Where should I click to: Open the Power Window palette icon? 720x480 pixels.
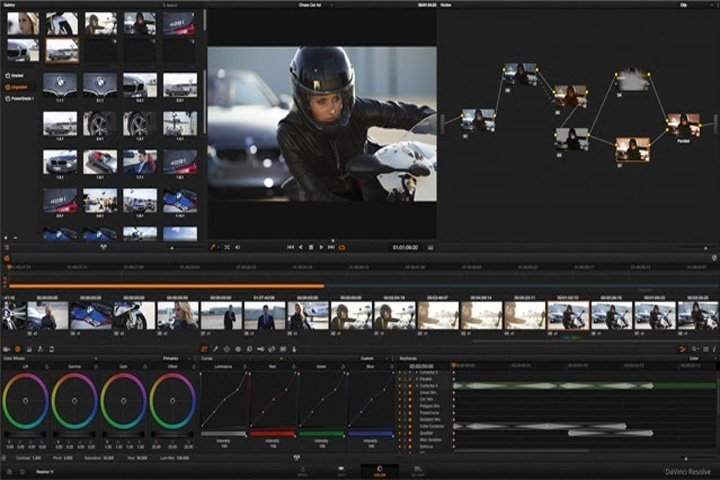[x=227, y=350]
